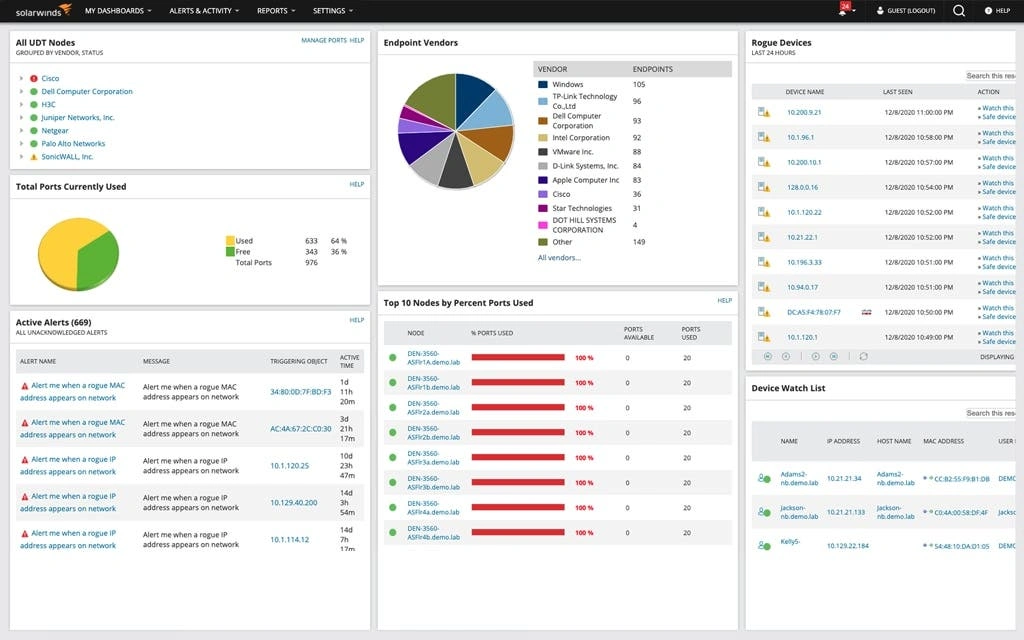This screenshot has width=1024, height=640.
Task: Open the REPORTS menu
Action: coord(272,11)
